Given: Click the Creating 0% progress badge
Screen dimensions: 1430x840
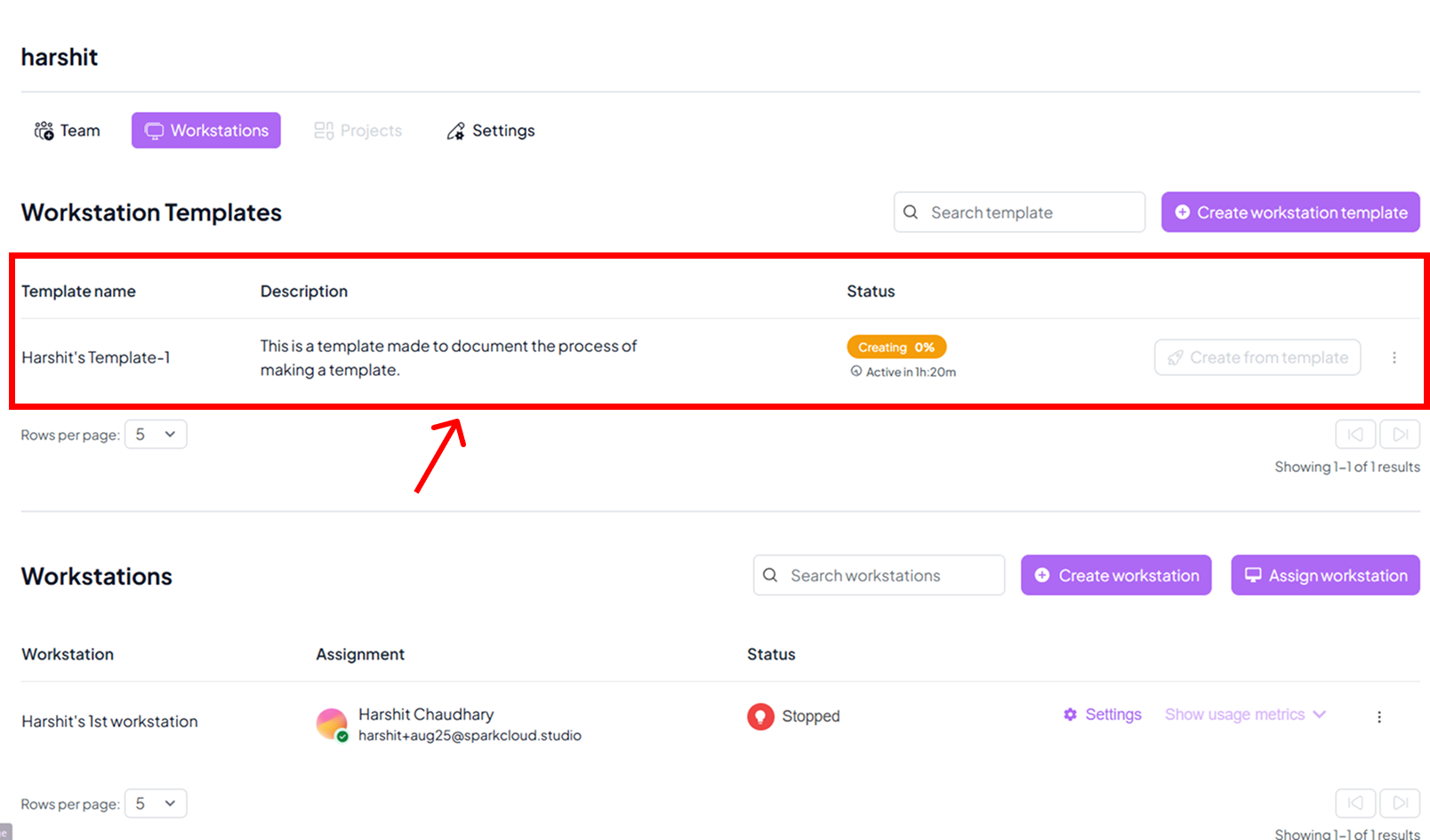Looking at the screenshot, I should click(x=896, y=347).
